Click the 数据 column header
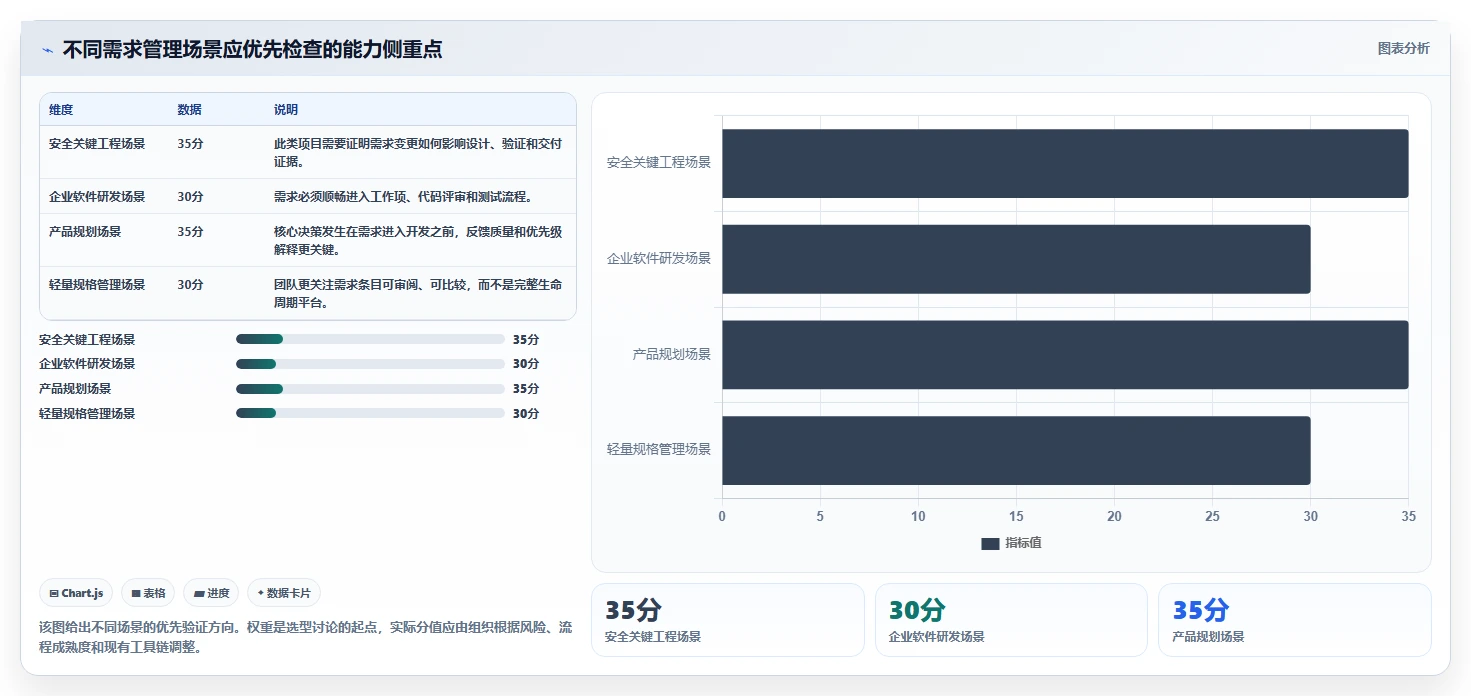1471x696 pixels. tap(190, 110)
